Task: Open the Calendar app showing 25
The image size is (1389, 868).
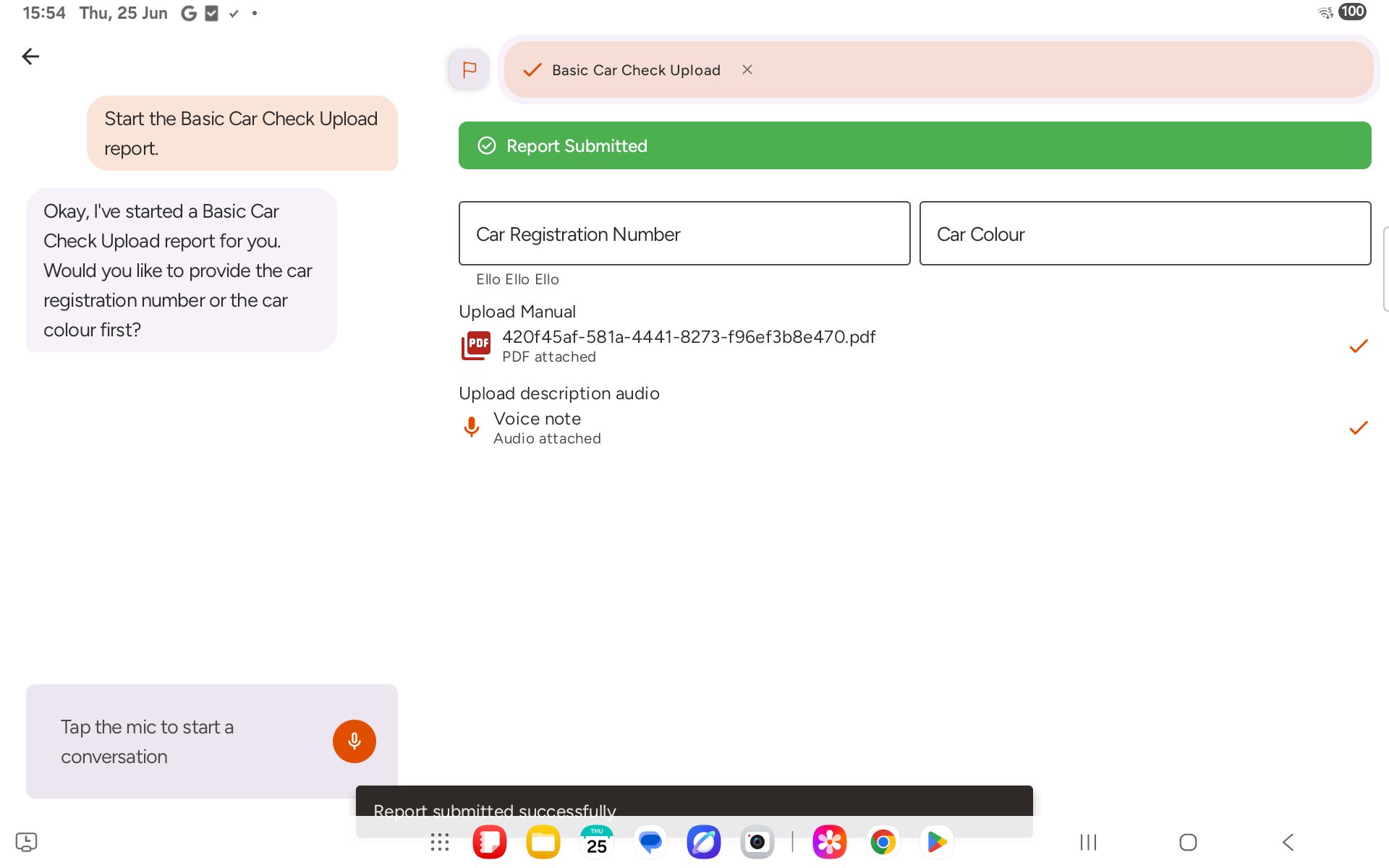Action: 597,842
